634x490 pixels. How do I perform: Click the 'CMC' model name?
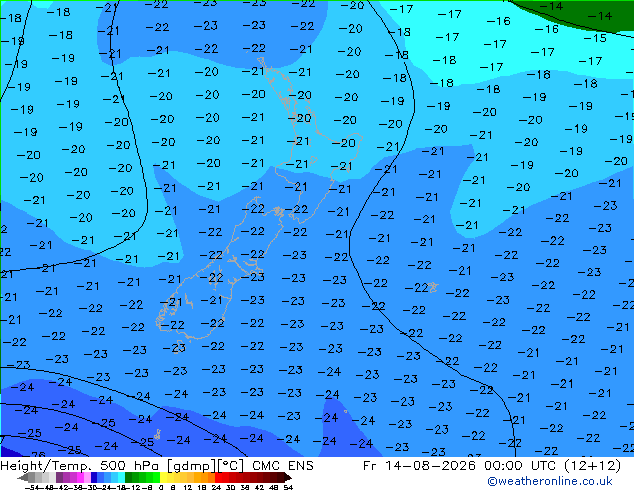pos(266,466)
